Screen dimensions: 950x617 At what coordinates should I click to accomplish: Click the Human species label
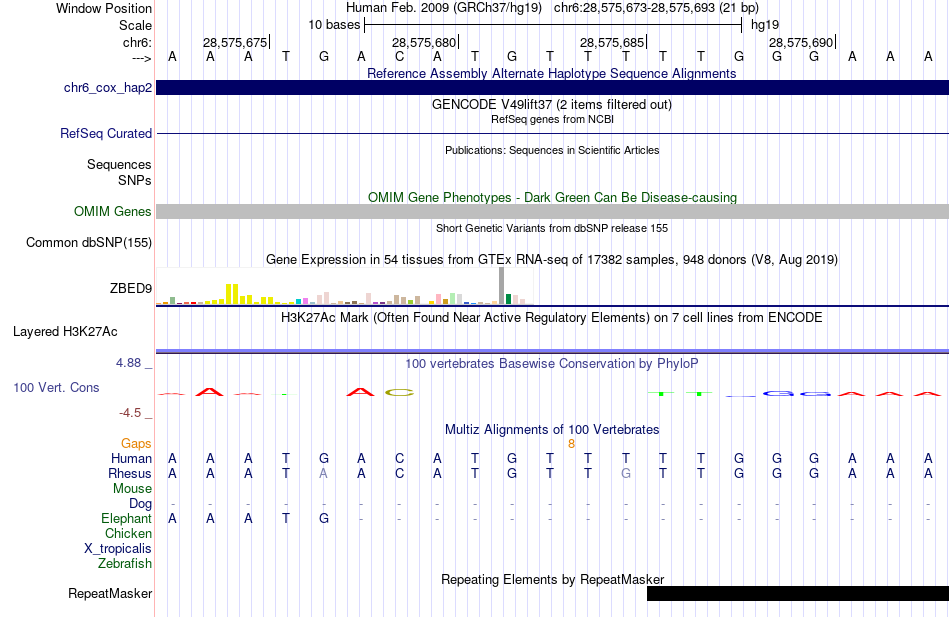tap(131, 459)
